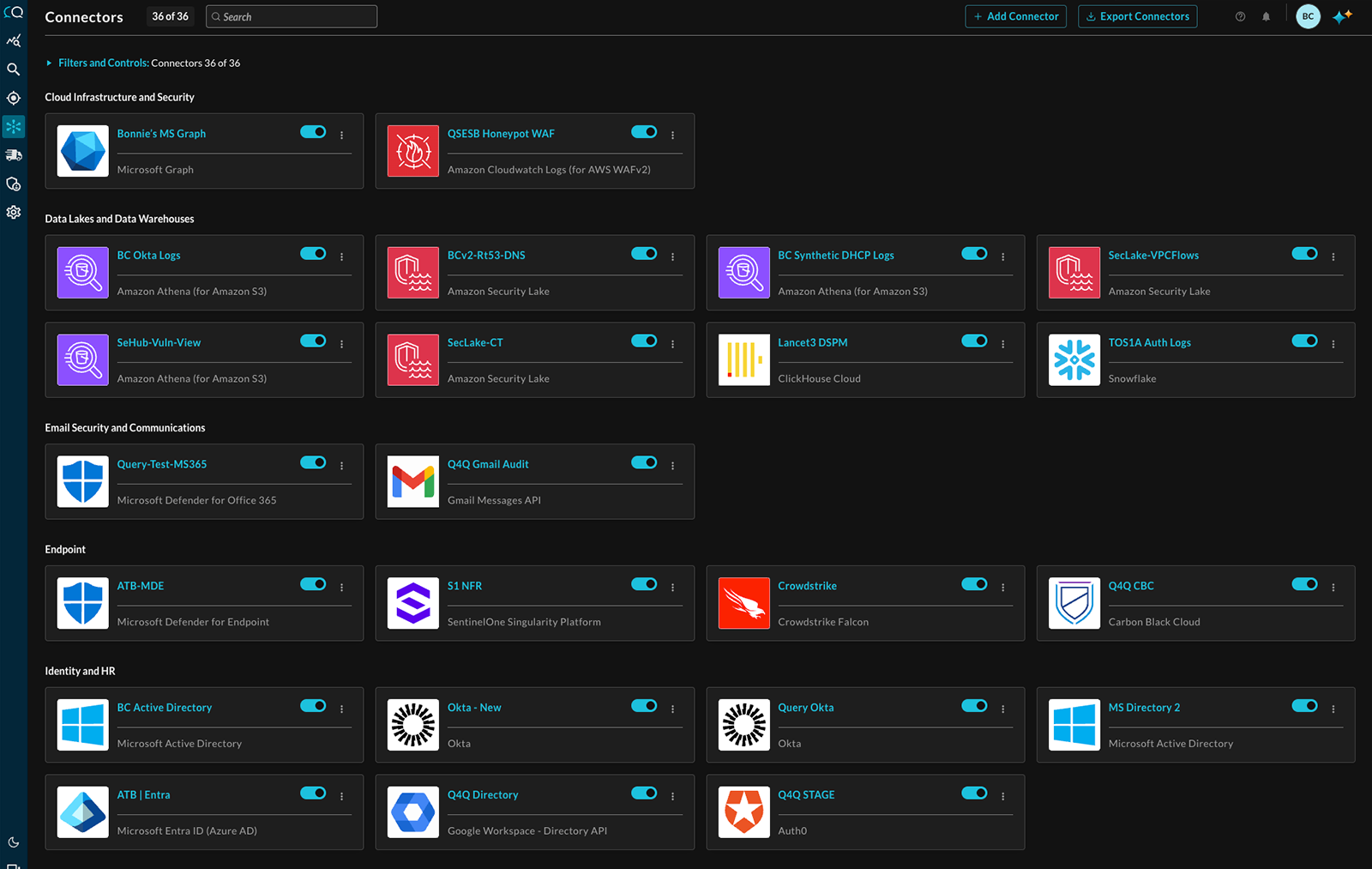Open the kebab menu for BC Synthetic DHCP Logs
Image resolution: width=1372 pixels, height=869 pixels.
coord(1002,256)
